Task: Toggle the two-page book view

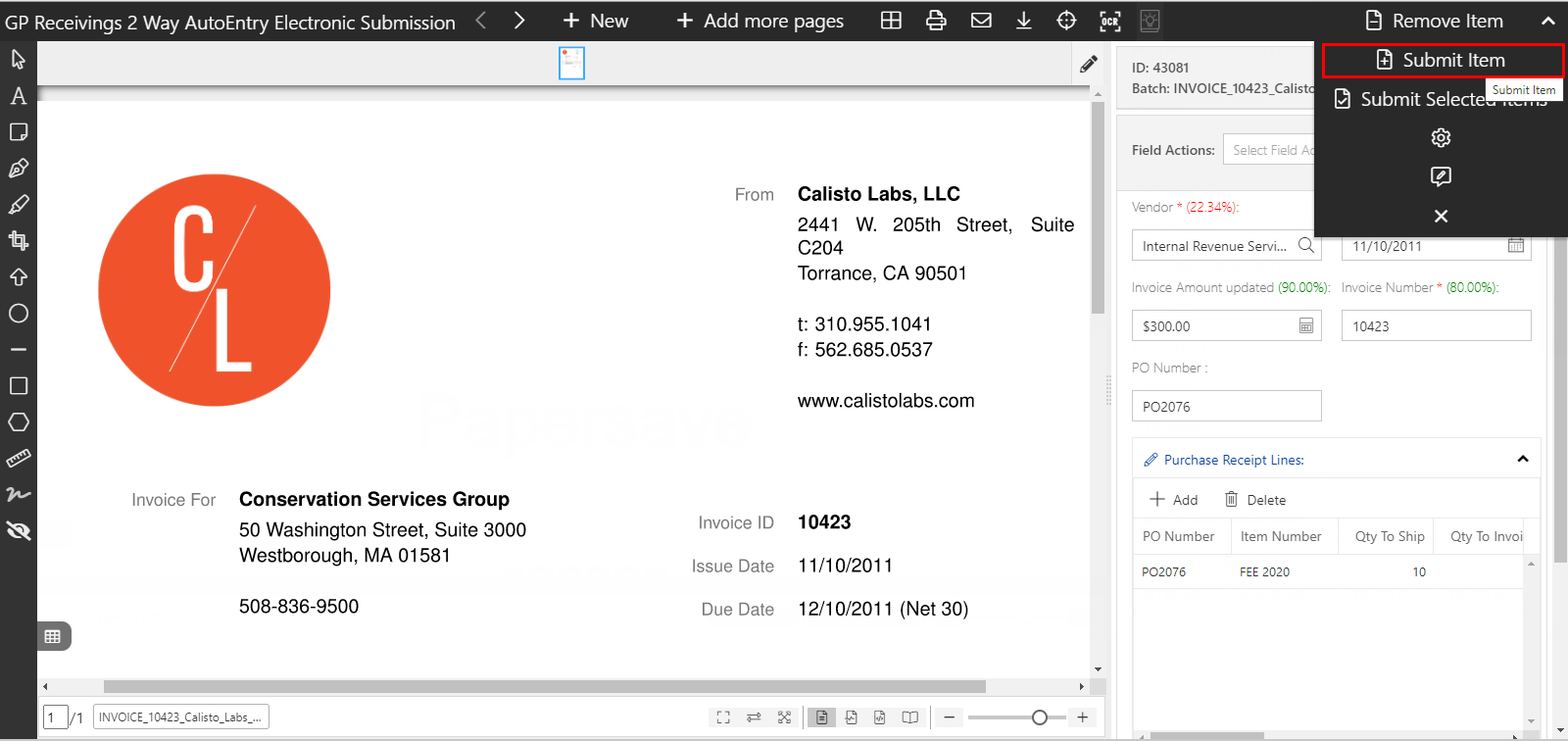Action: point(909,717)
